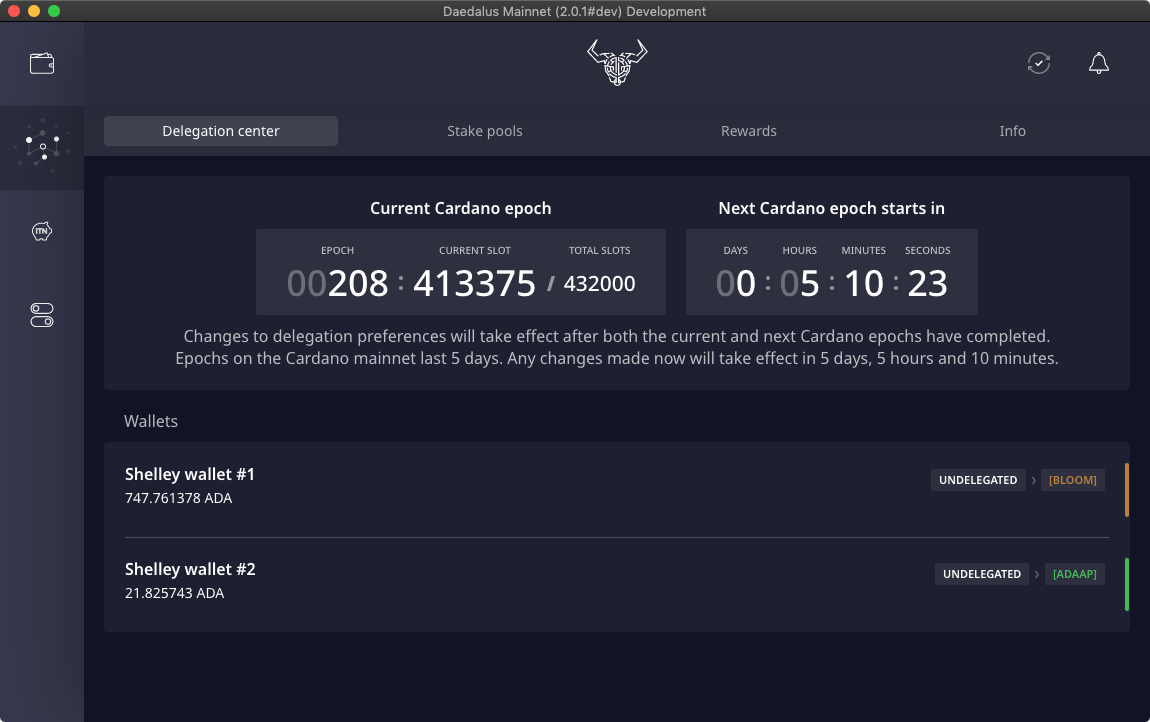Click the green color bar of wallet #2
Image resolution: width=1150 pixels, height=722 pixels.
point(1127,584)
